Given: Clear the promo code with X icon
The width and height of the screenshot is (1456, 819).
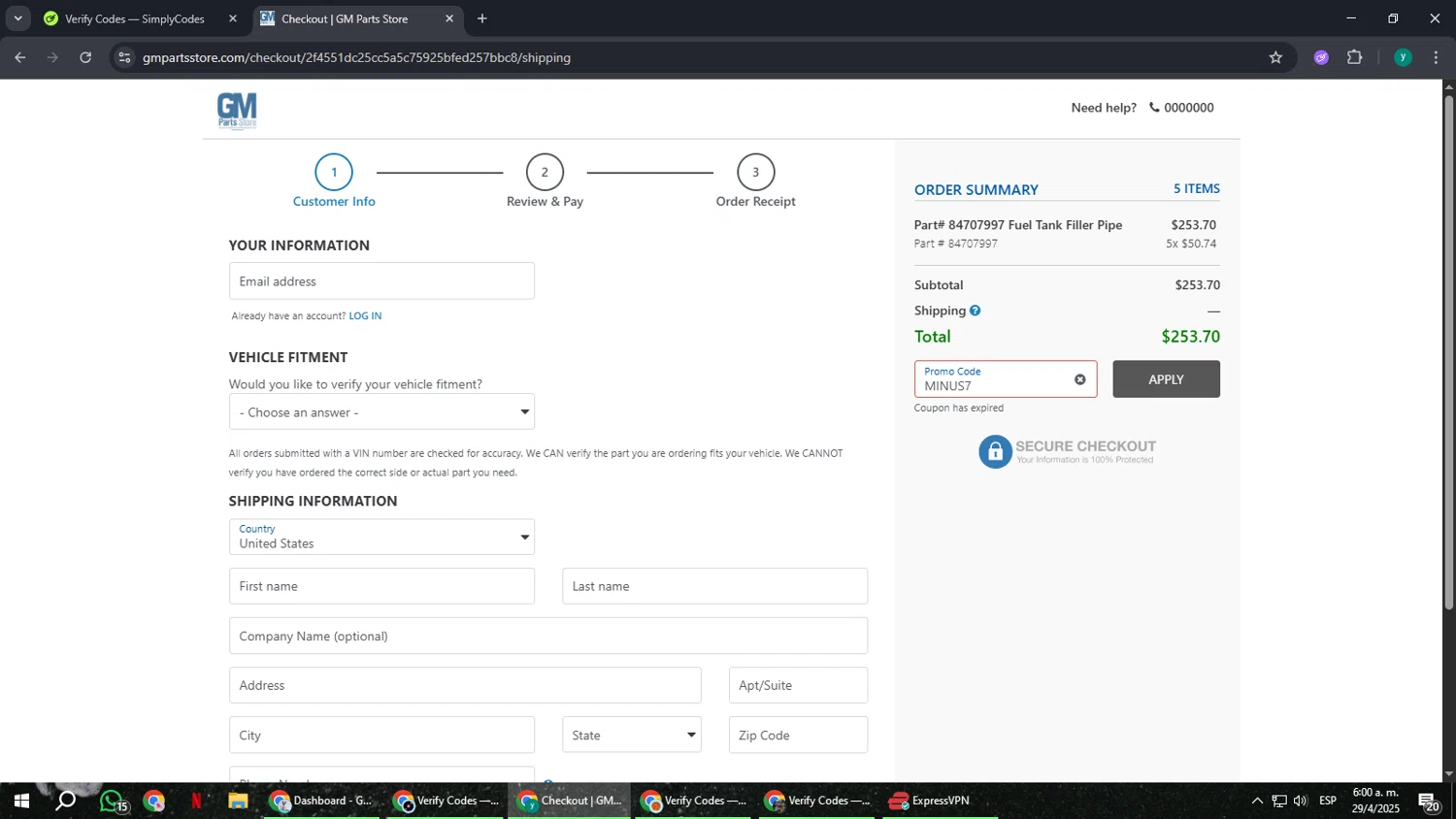Looking at the screenshot, I should click(1079, 379).
